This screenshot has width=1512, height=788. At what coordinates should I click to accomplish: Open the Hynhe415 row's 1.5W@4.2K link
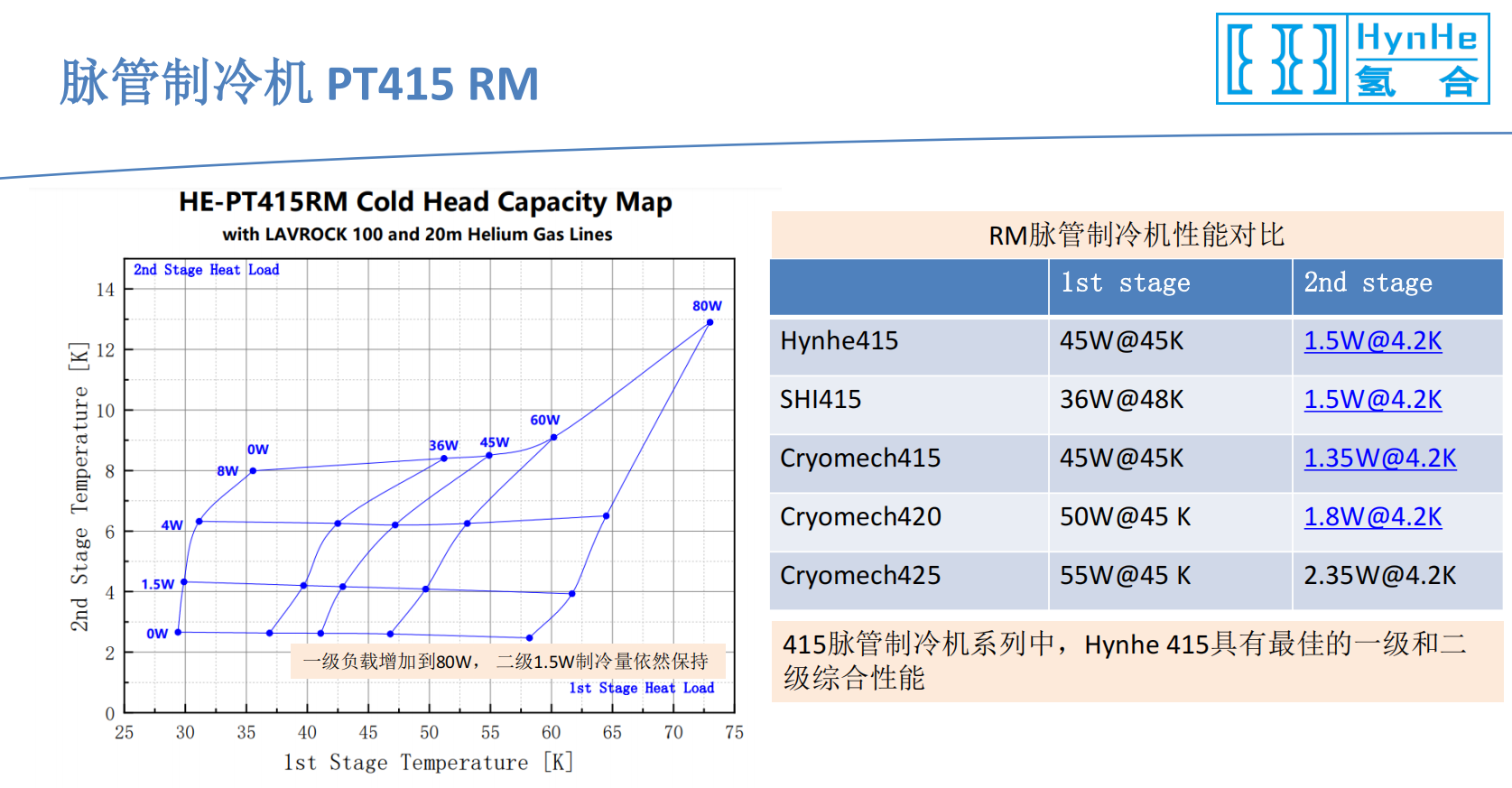(x=1372, y=341)
